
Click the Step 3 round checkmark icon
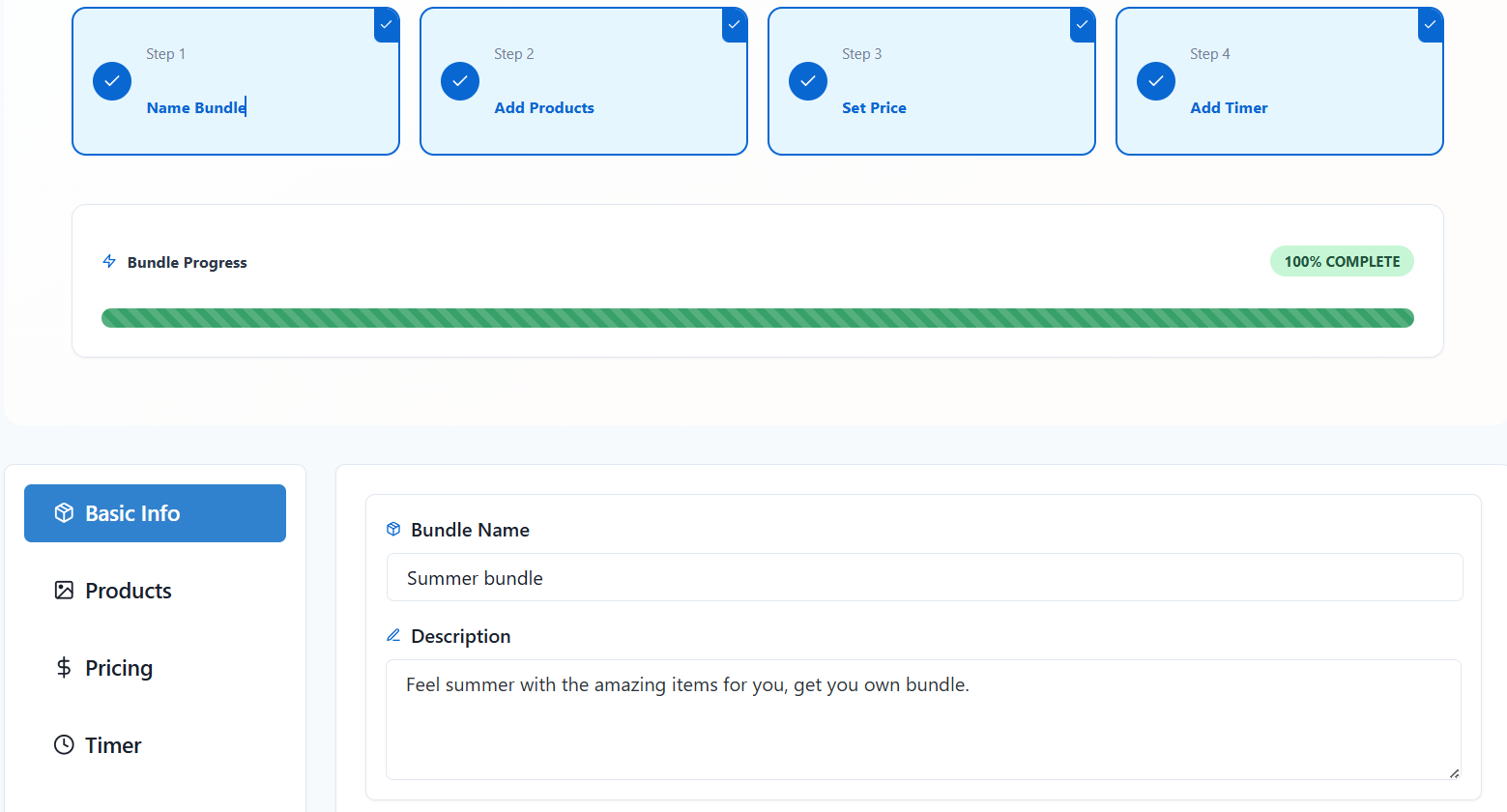808,81
